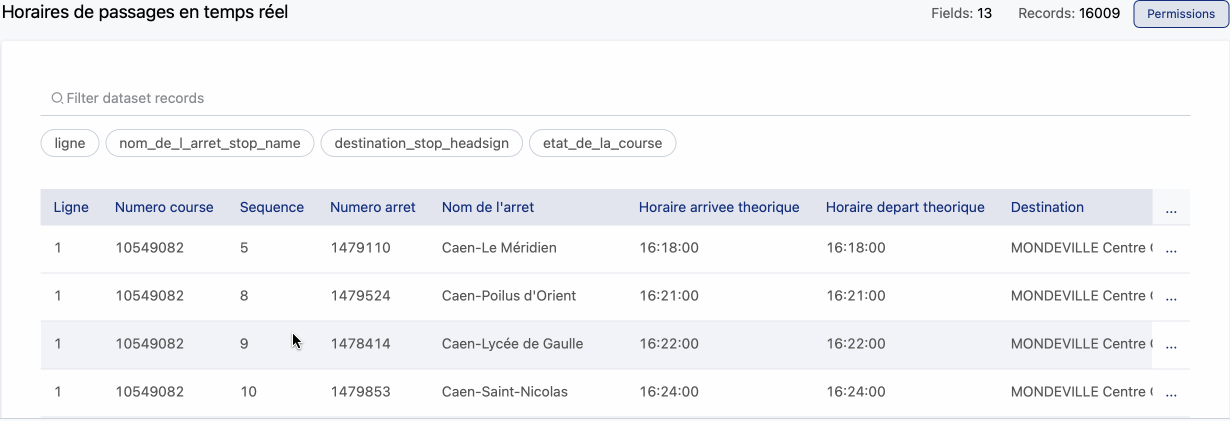Viewport: 1230px width, 421px height.
Task: Click the Sequence column header
Action: tap(272, 207)
